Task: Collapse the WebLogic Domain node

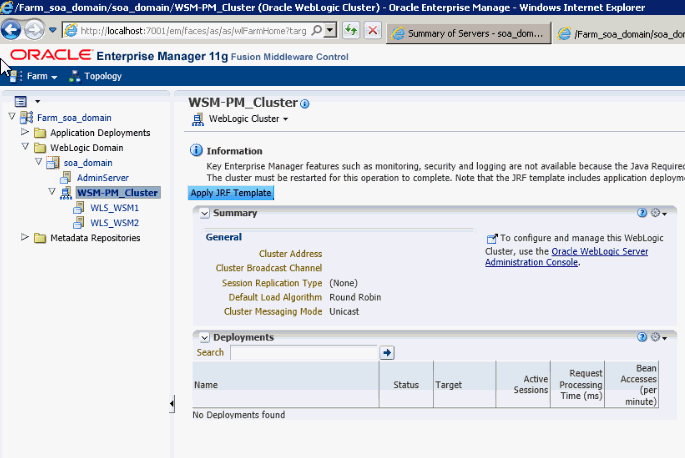Action: click(25, 146)
